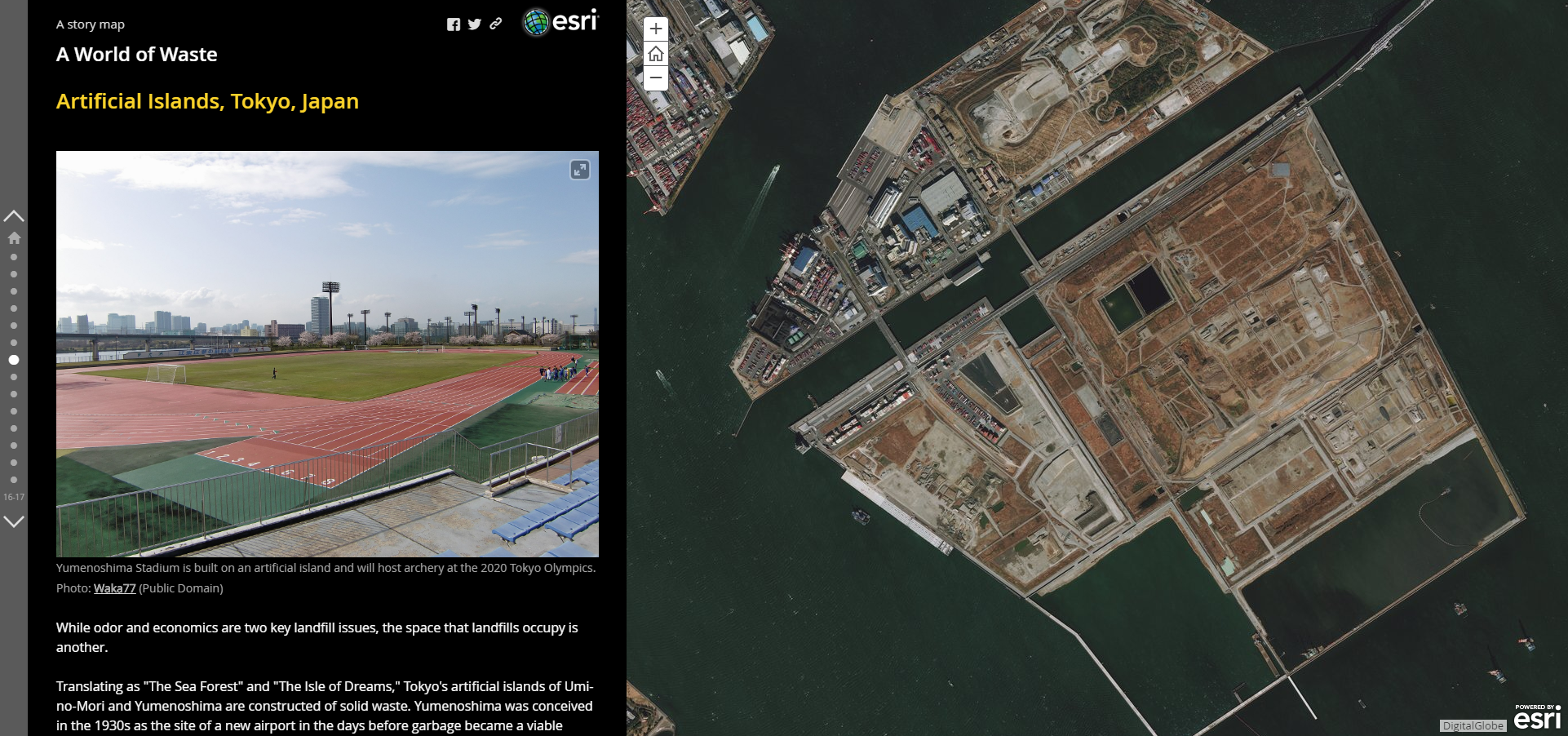Open the Esri logo in the header
1568x736 pixels.
560,22
